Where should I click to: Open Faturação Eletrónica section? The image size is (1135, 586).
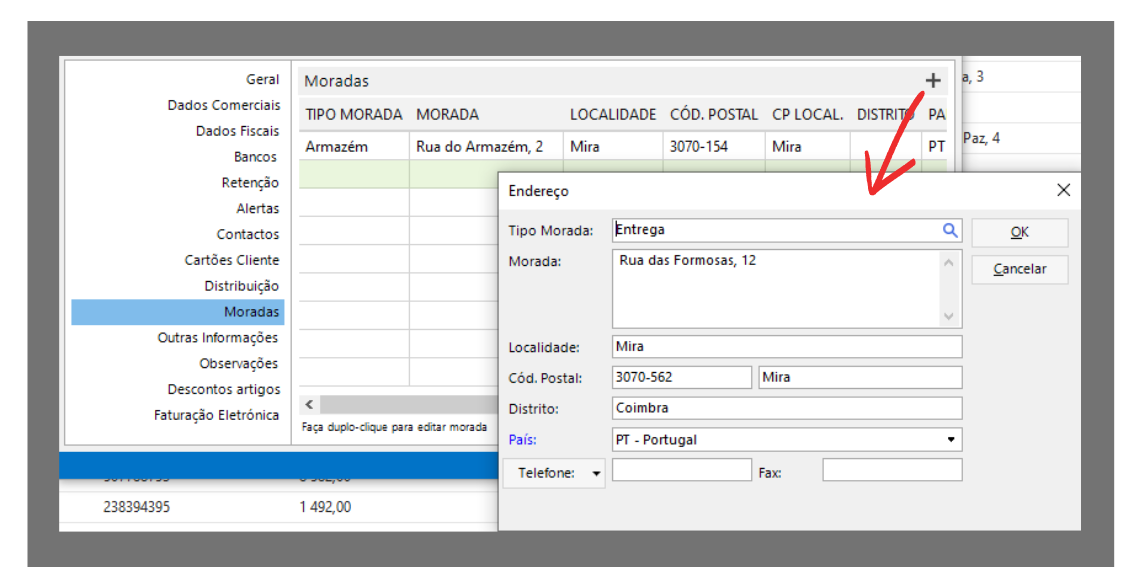point(216,415)
